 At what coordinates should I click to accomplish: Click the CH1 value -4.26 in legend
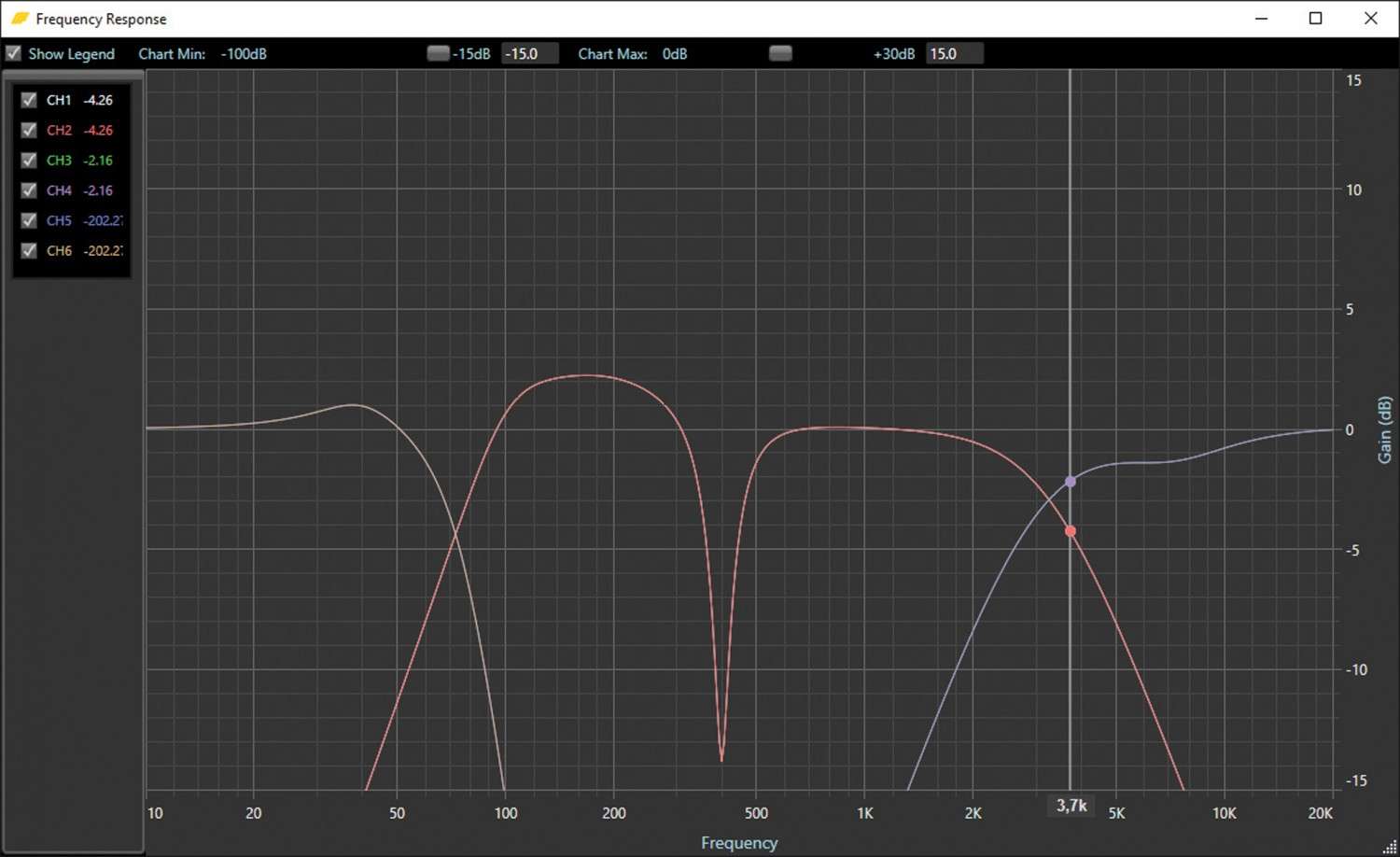(98, 100)
